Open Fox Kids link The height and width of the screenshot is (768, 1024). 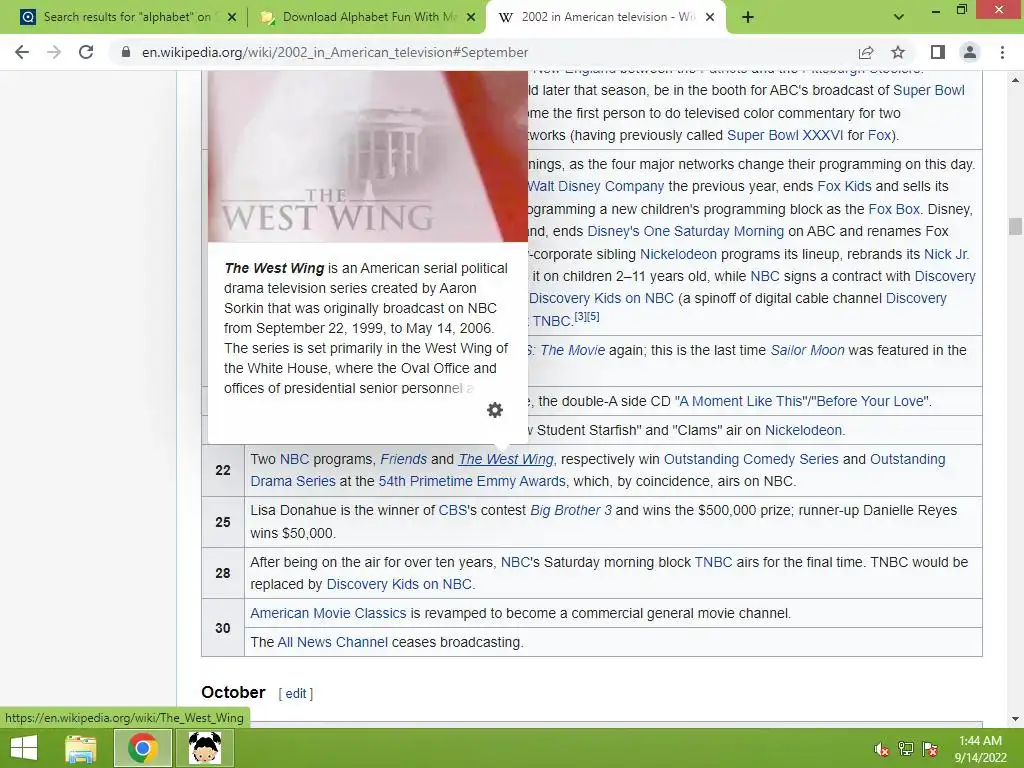pos(844,186)
